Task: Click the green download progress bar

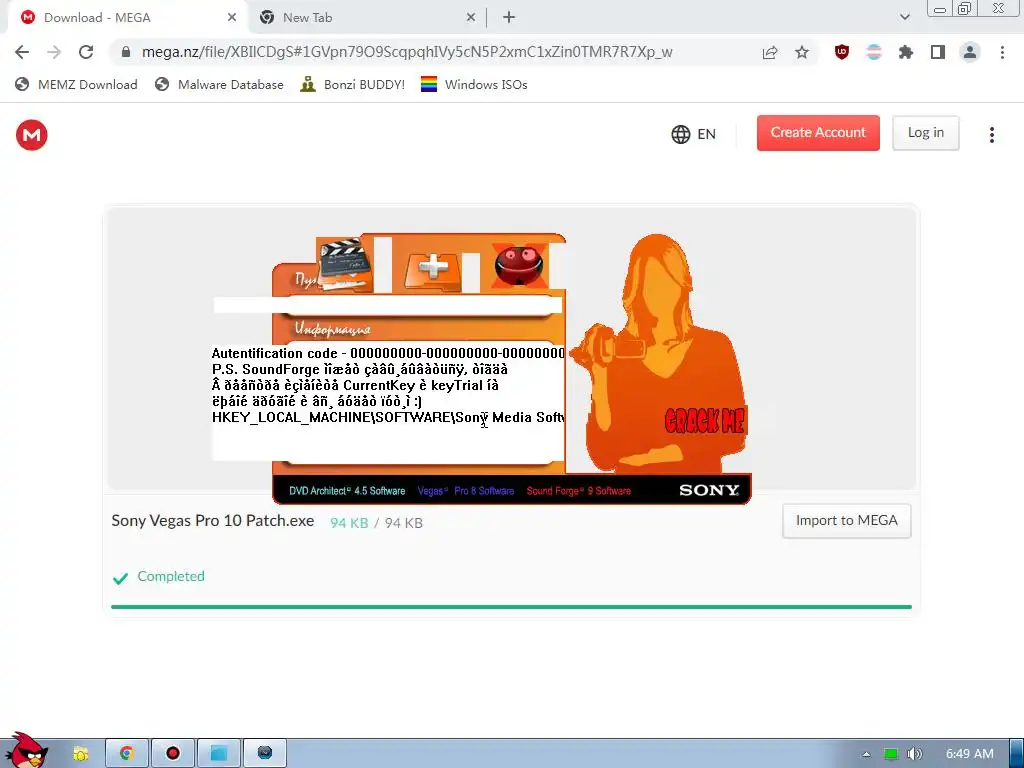Action: (511, 607)
